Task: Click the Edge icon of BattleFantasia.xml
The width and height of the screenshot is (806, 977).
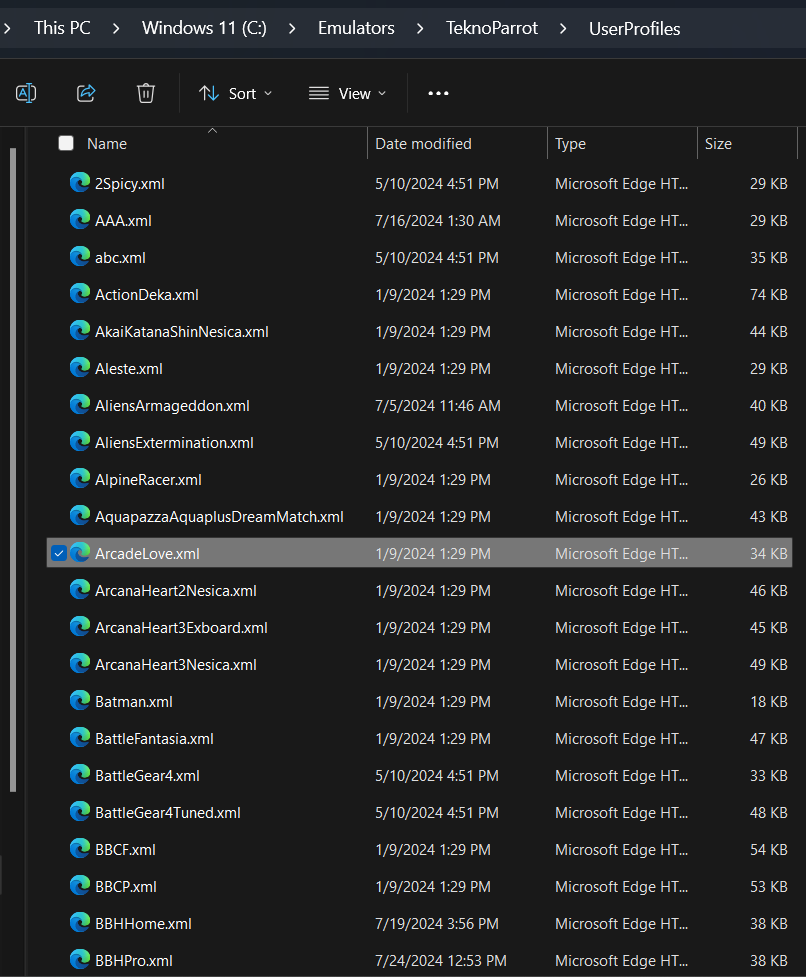Action: tap(80, 737)
